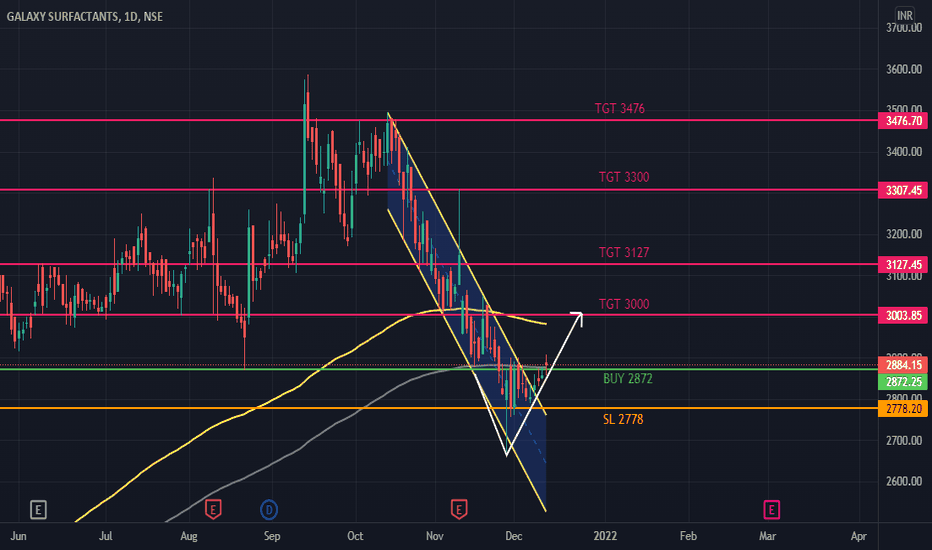Click the Jun label on time axis
932x550 pixels.
pyautogui.click(x=18, y=536)
